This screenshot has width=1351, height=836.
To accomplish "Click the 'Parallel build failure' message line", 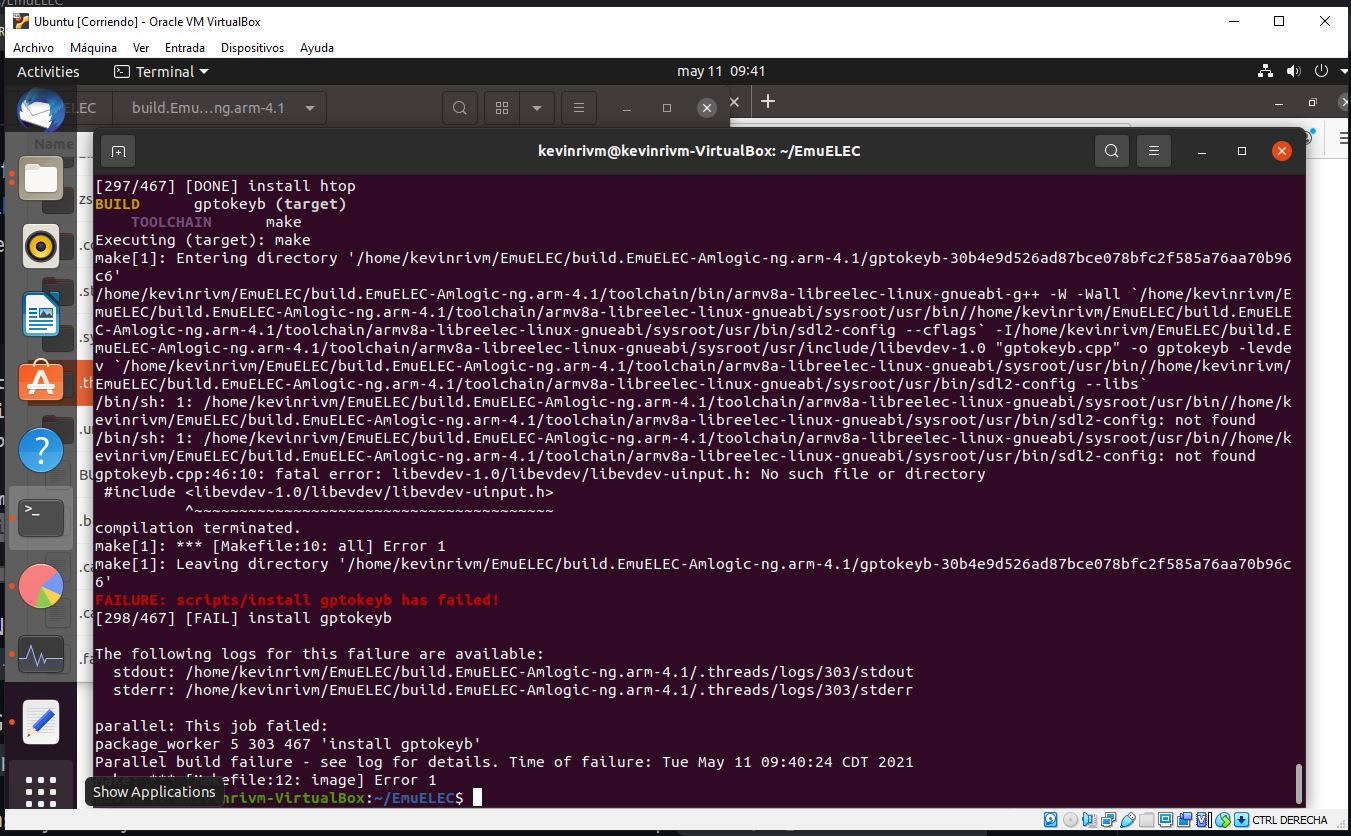I will [x=504, y=762].
